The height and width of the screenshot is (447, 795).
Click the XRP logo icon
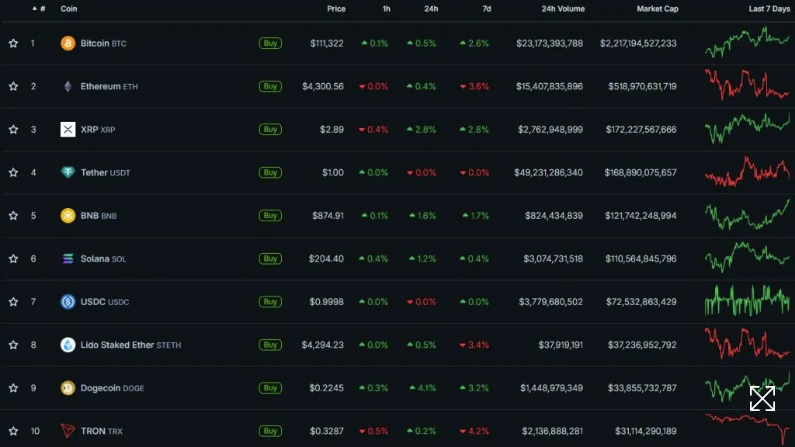click(68, 129)
